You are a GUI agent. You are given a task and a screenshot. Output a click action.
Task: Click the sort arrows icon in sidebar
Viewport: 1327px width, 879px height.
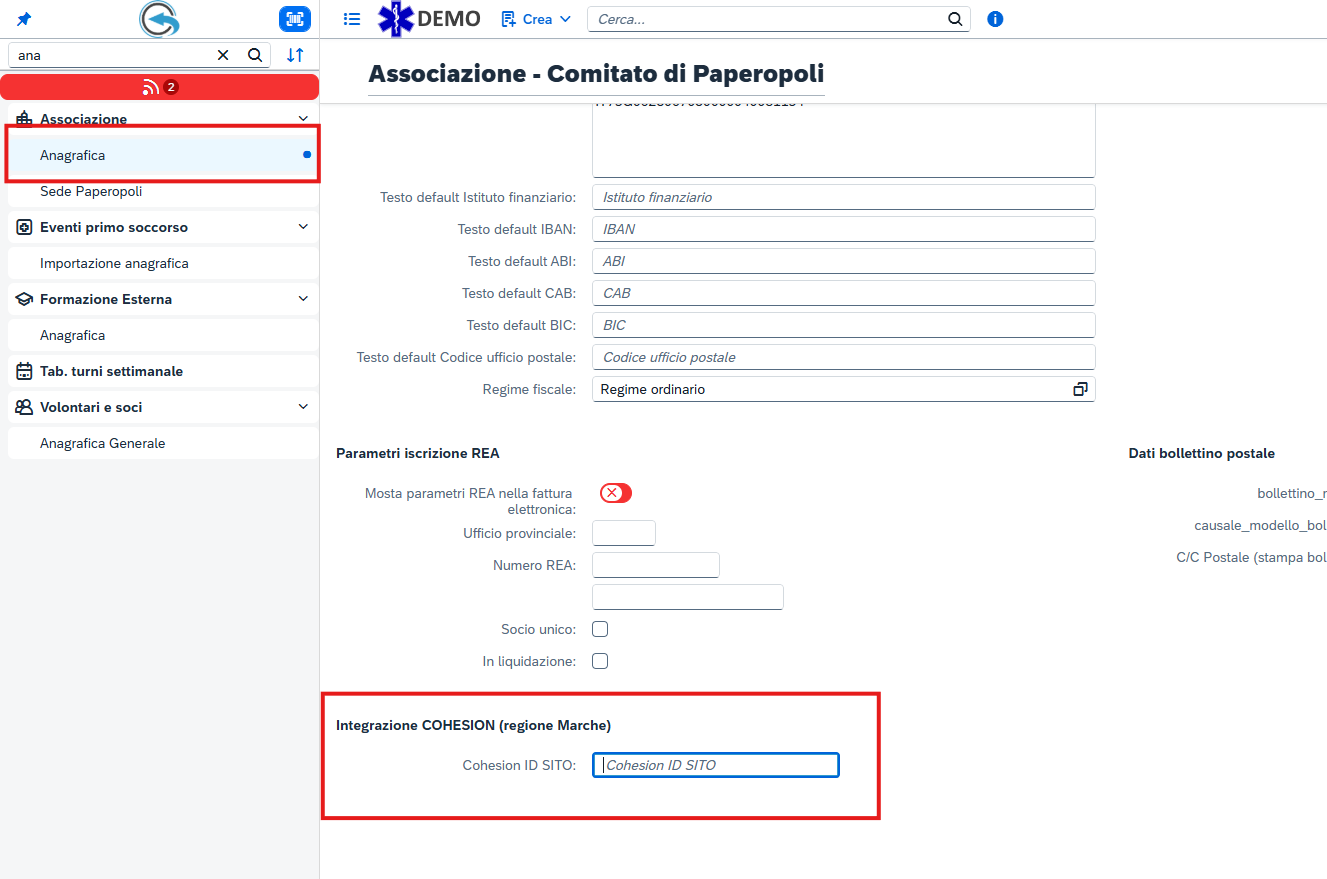295,55
